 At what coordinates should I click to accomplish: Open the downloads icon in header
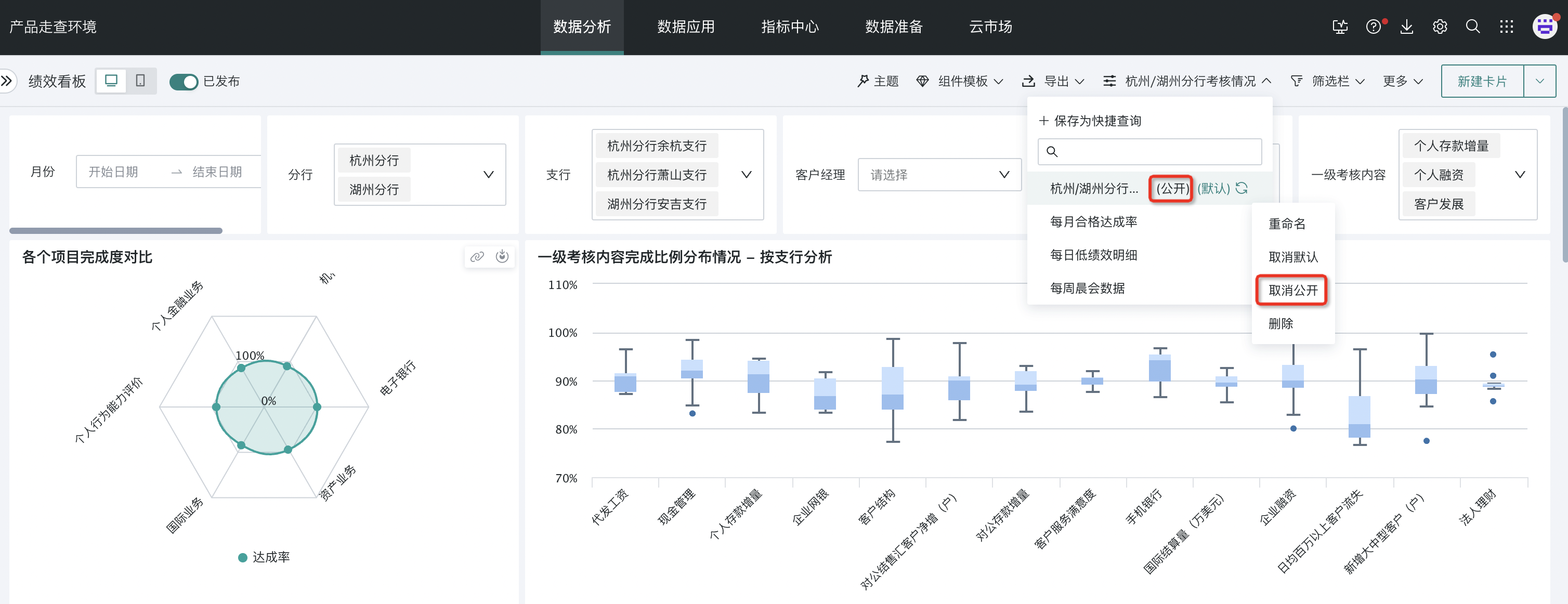pos(1407,27)
